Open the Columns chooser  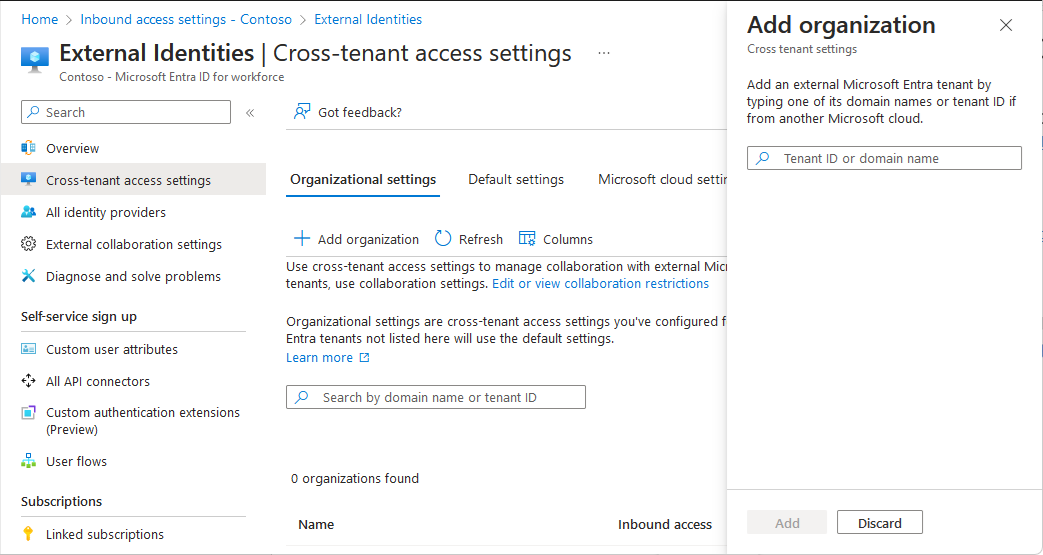point(555,240)
